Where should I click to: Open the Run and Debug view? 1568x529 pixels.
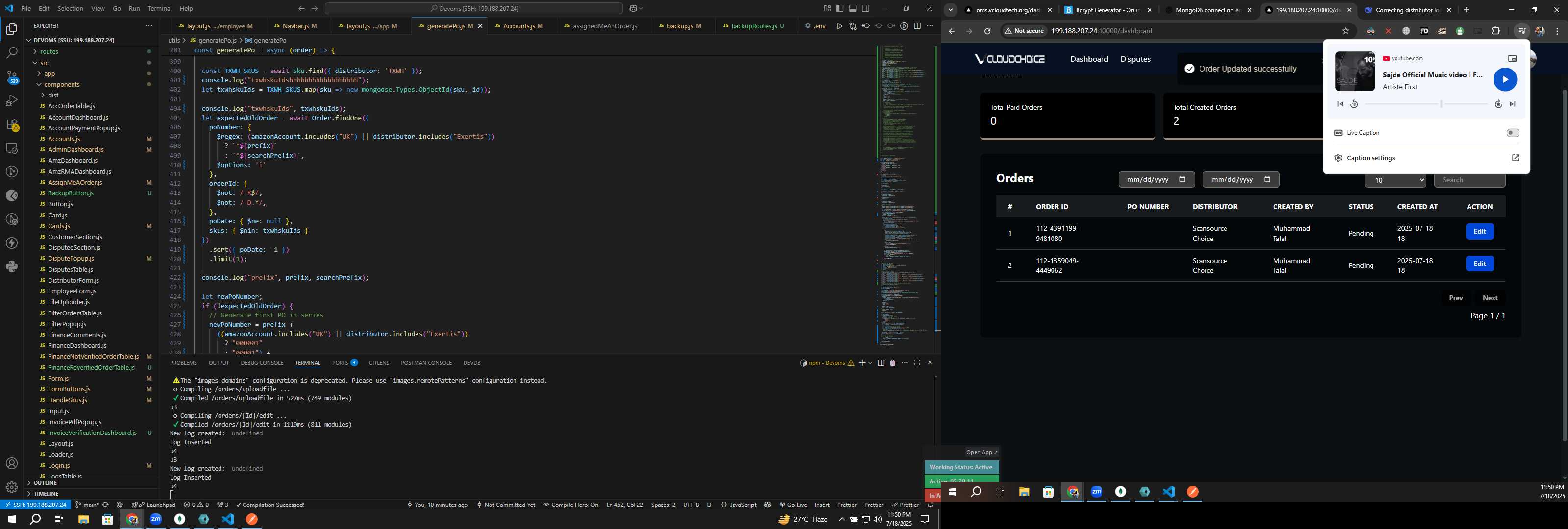(x=12, y=100)
